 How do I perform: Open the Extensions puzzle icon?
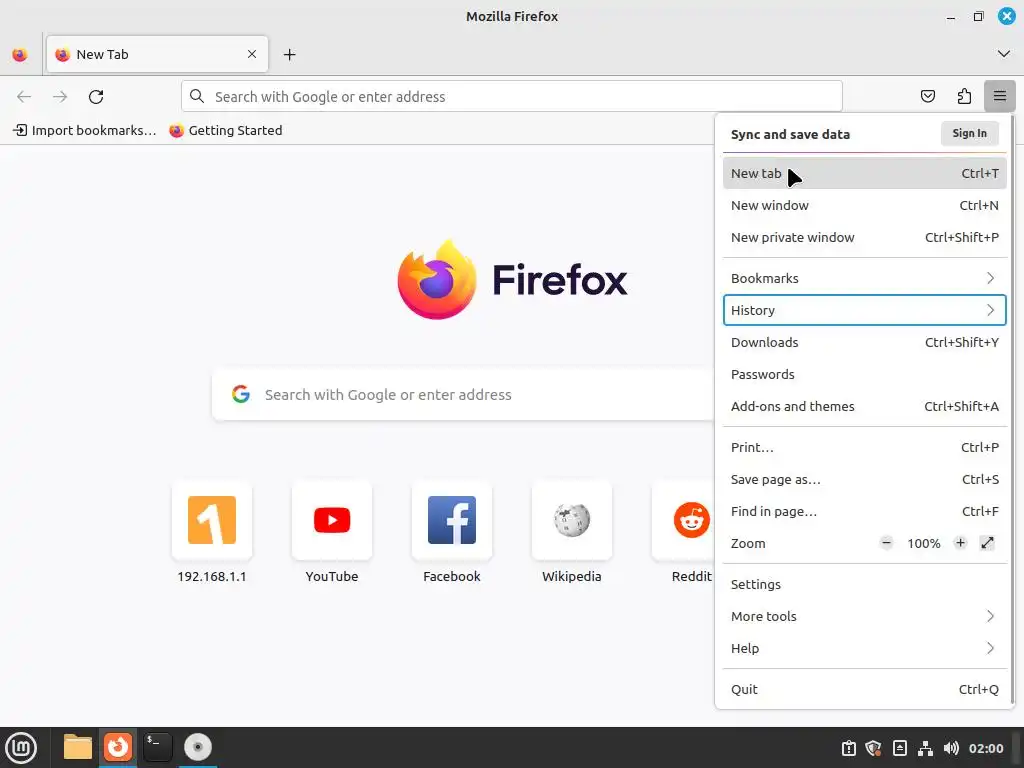[x=964, y=97]
